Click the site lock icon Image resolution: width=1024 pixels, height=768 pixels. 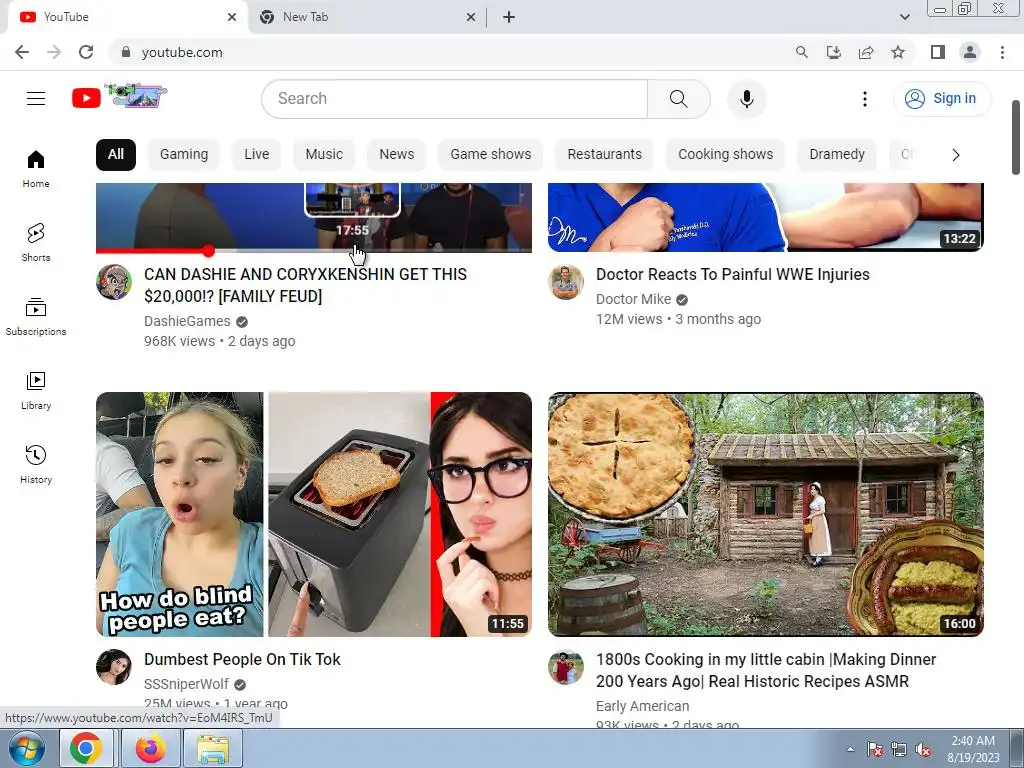pyautogui.click(x=126, y=52)
